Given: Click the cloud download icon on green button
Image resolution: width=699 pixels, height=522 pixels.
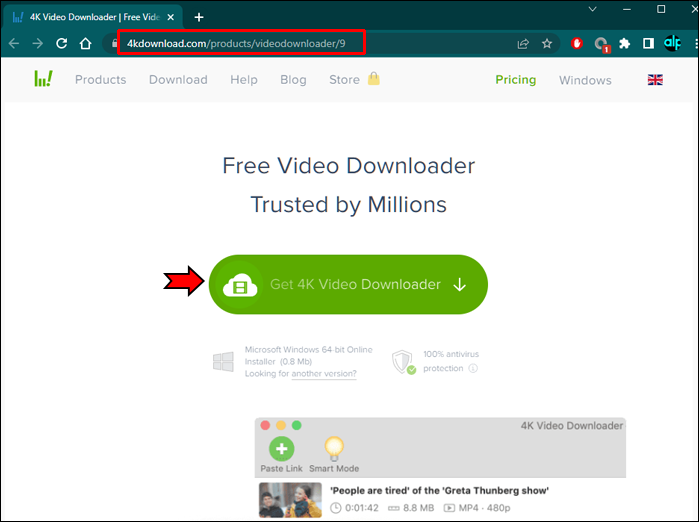Looking at the screenshot, I should (240, 285).
